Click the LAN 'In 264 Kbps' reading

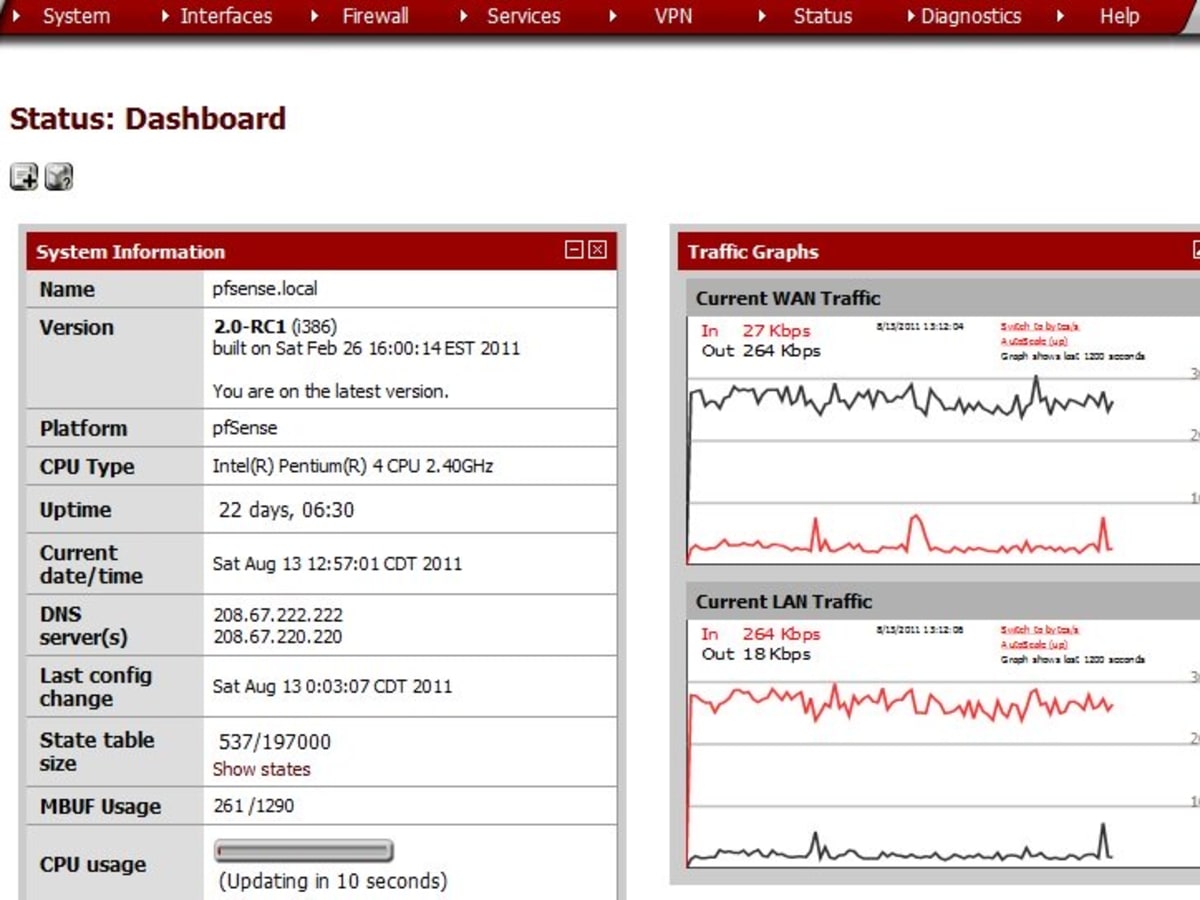(760, 634)
